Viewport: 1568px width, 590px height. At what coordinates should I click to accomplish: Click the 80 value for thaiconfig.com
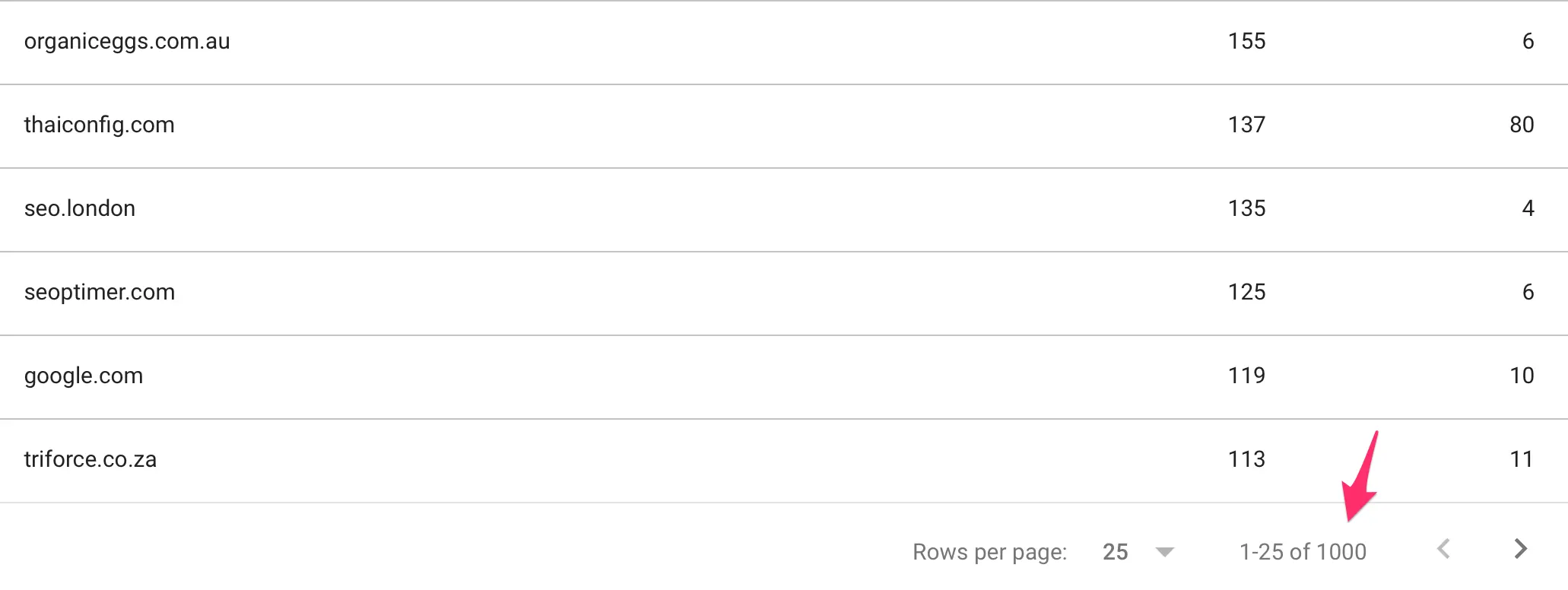1521,125
